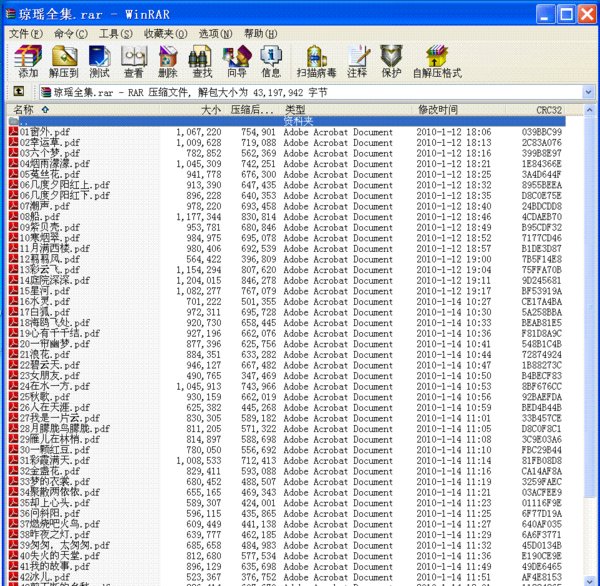
Task: Click PDF icon of 01窗外.pdf
Action: [13, 132]
